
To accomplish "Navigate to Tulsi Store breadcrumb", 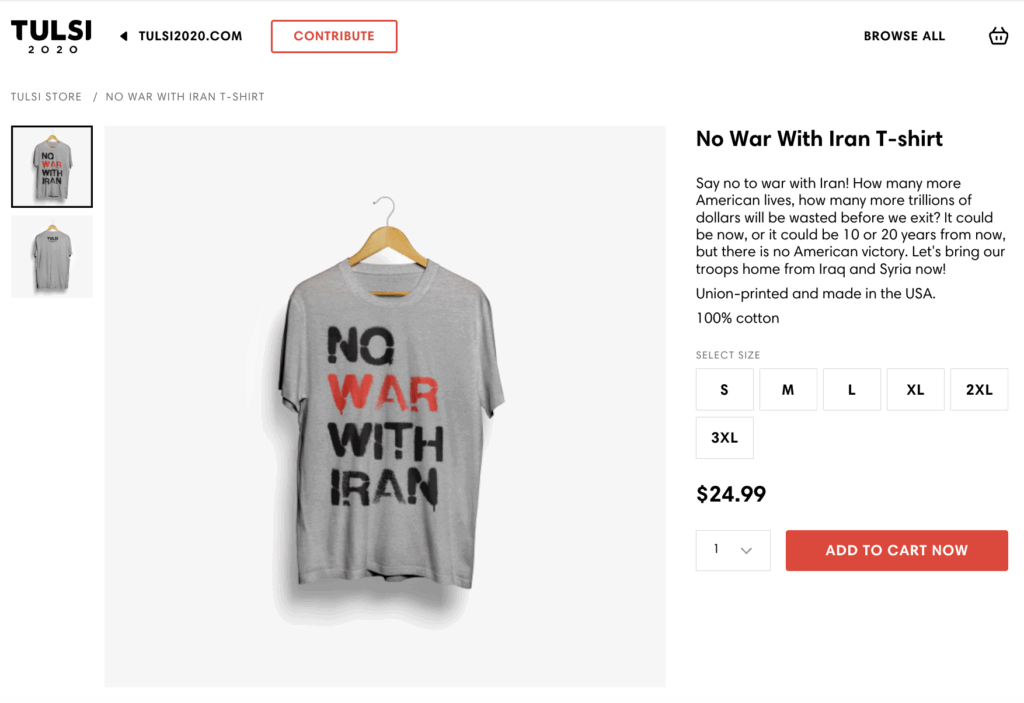I will [46, 97].
